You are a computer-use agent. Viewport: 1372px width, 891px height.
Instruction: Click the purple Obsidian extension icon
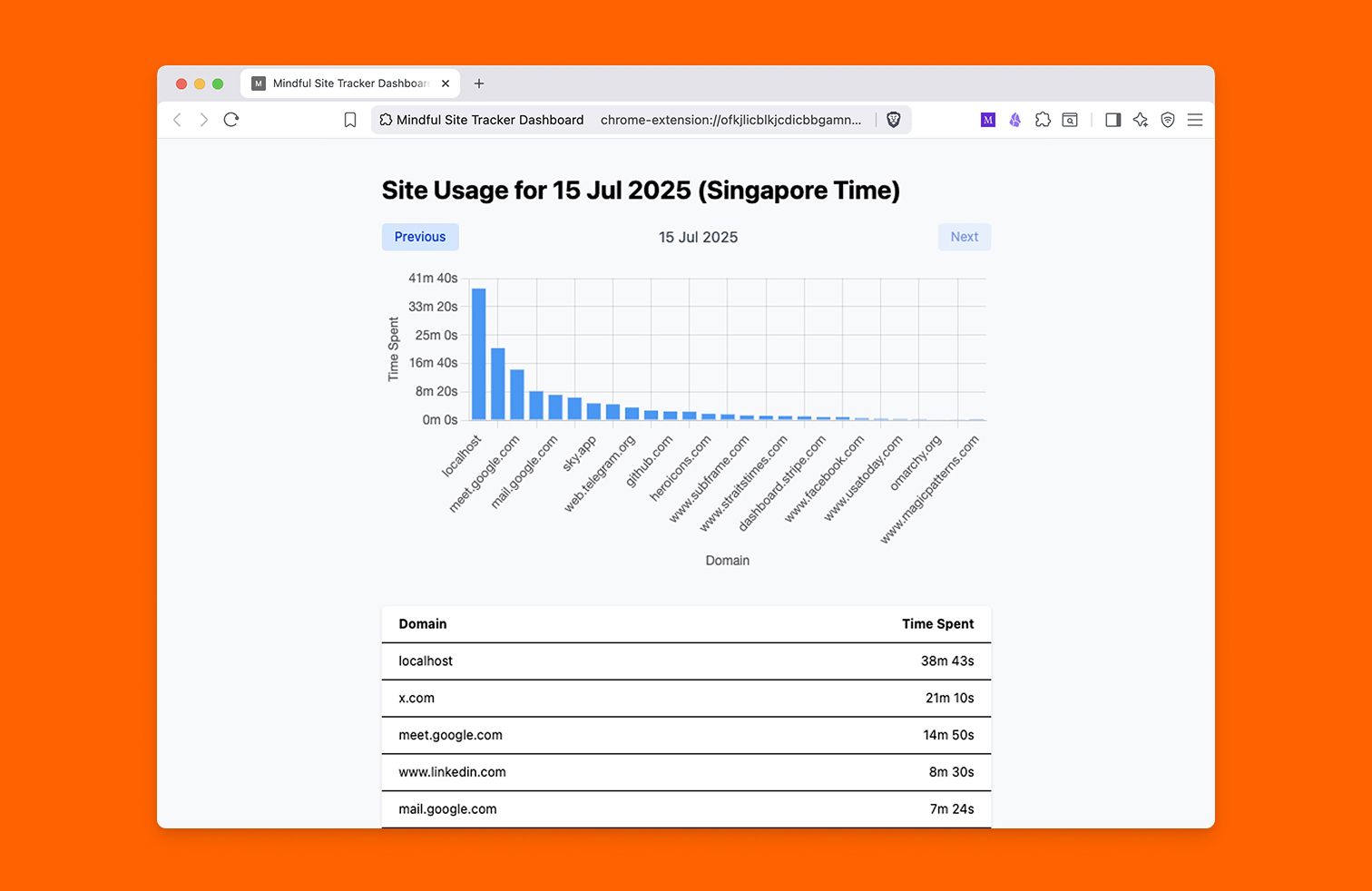pyautogui.click(x=1015, y=120)
